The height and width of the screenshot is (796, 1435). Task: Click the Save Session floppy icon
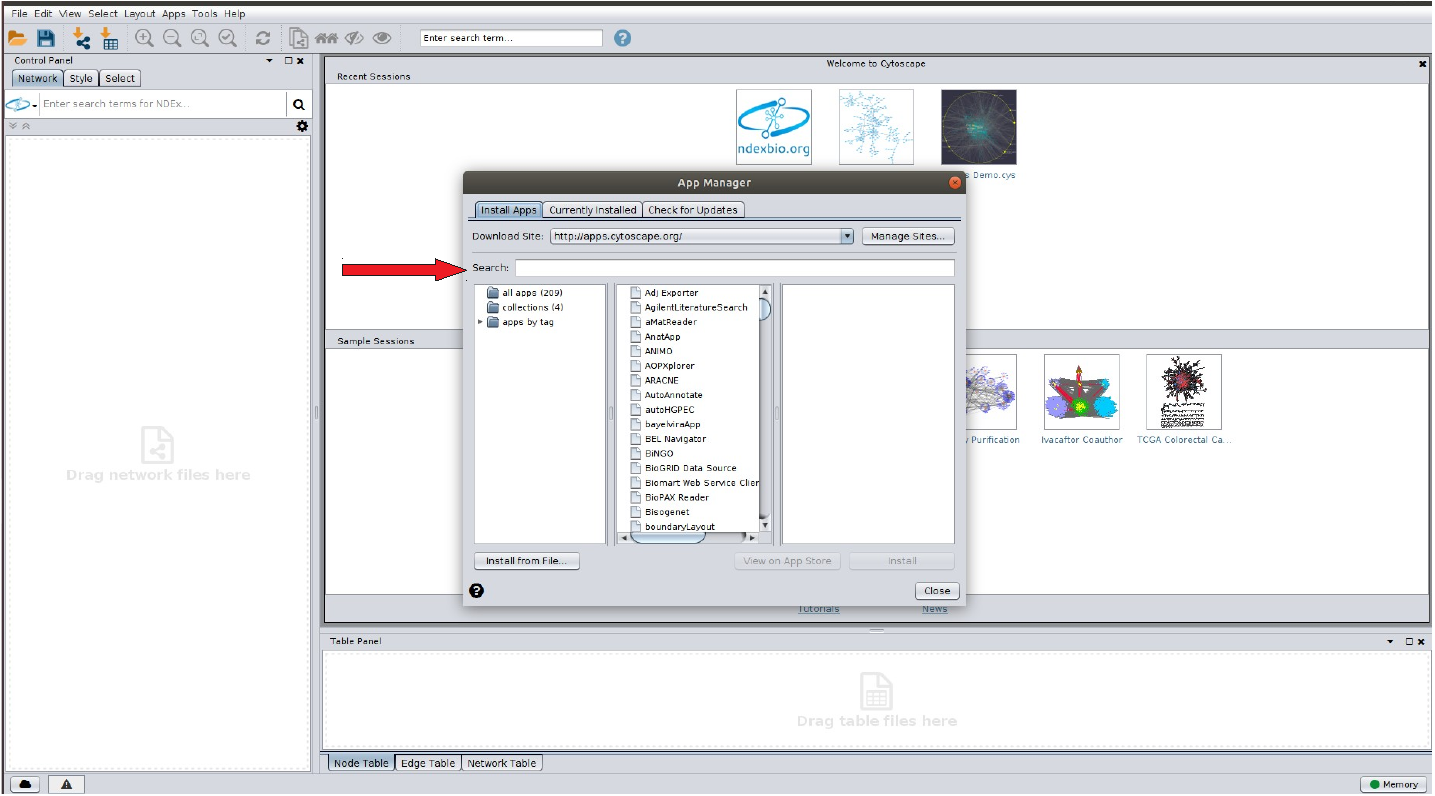[x=46, y=38]
